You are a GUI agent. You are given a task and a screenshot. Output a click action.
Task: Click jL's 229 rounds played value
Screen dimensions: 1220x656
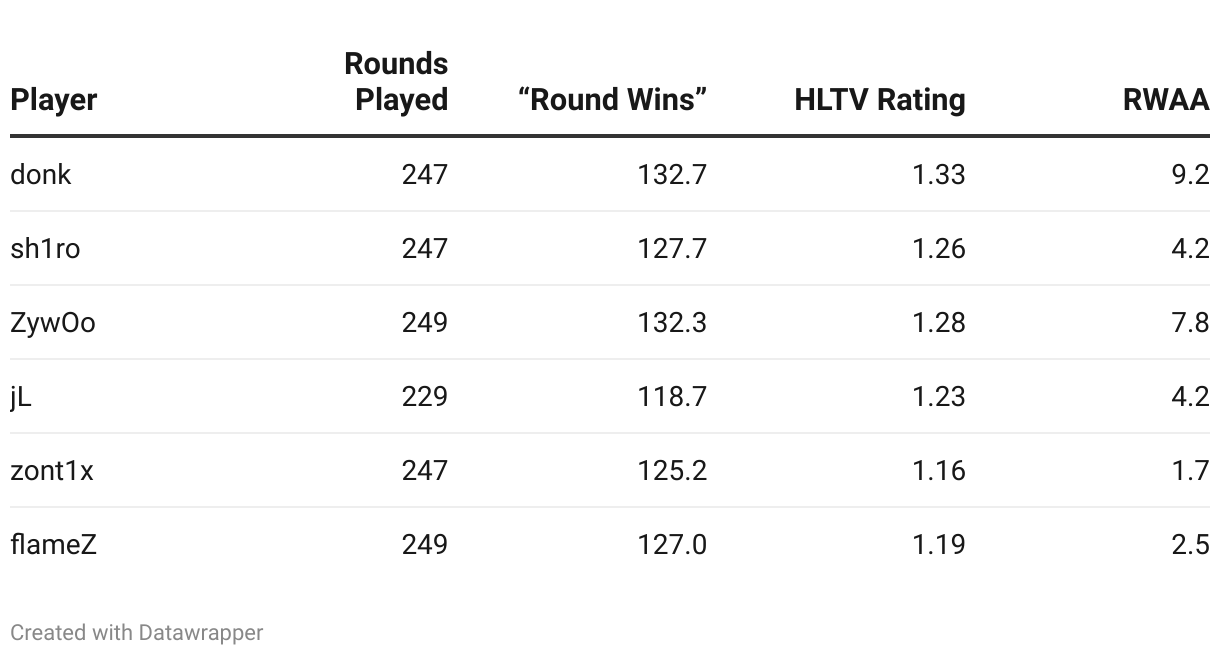pos(425,396)
